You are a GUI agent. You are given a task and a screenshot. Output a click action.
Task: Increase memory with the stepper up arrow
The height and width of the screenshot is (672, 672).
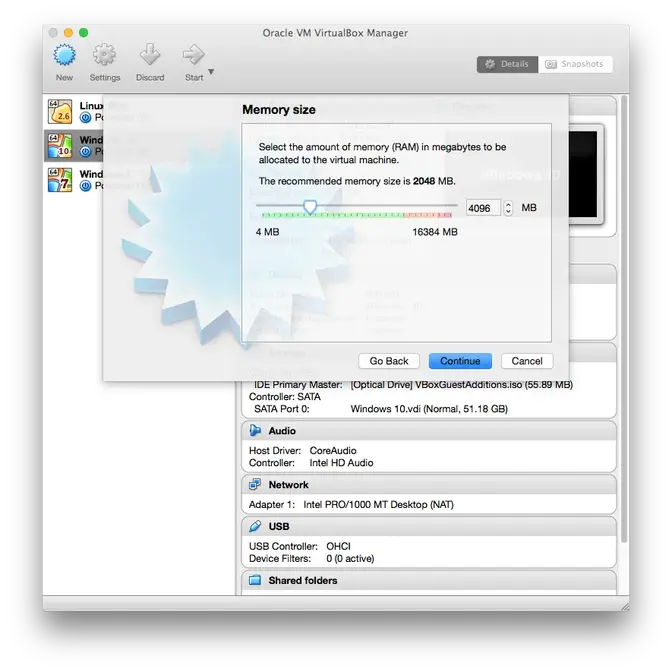508,204
